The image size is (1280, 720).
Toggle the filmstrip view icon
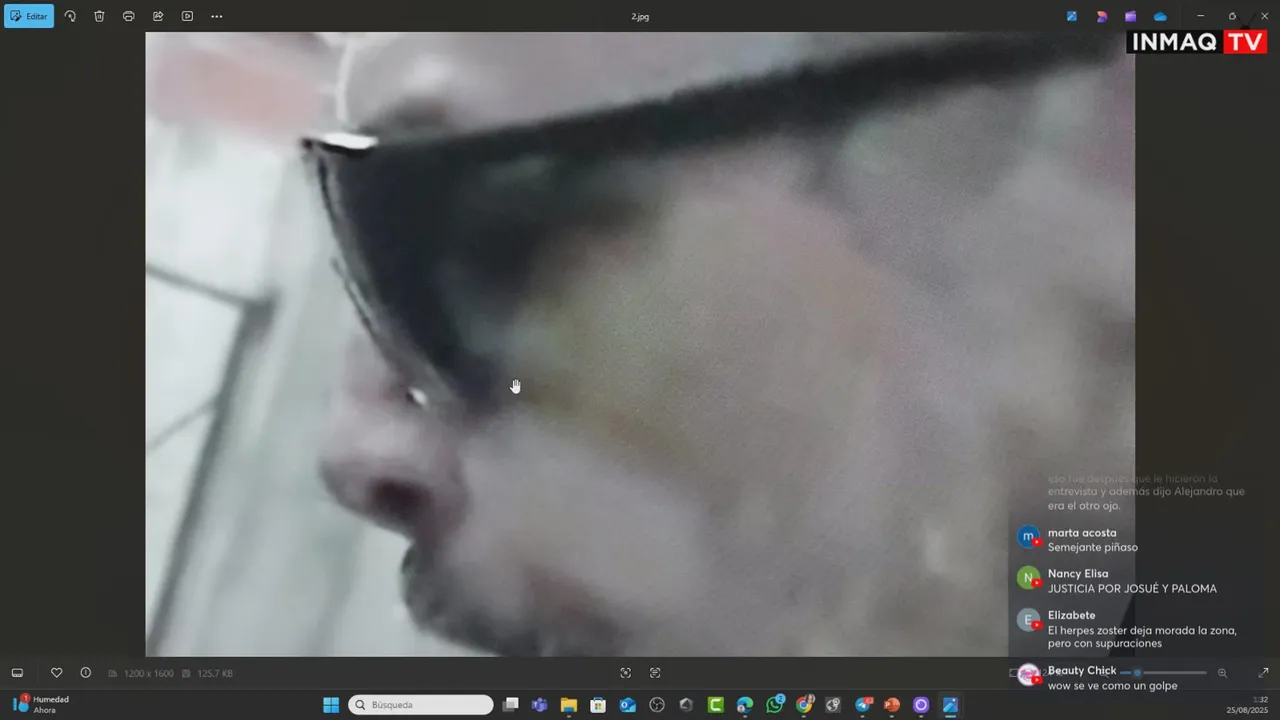[17, 673]
